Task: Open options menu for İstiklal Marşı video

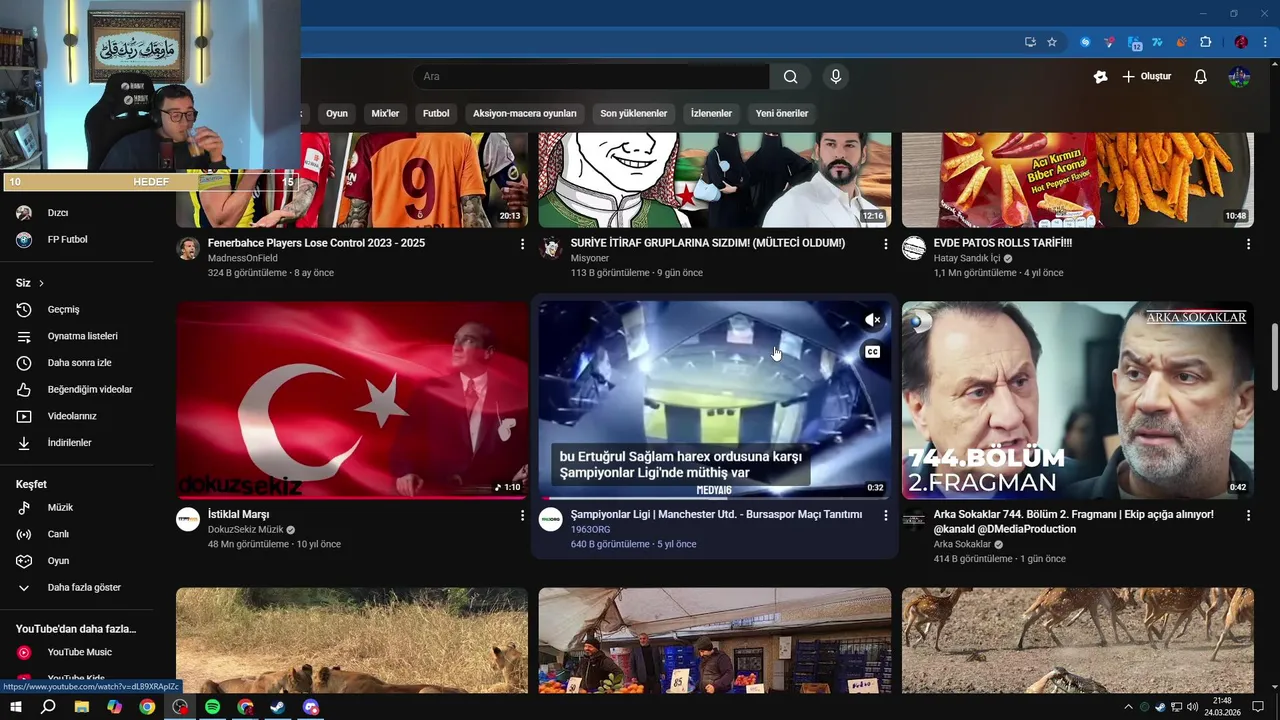Action: [522, 515]
